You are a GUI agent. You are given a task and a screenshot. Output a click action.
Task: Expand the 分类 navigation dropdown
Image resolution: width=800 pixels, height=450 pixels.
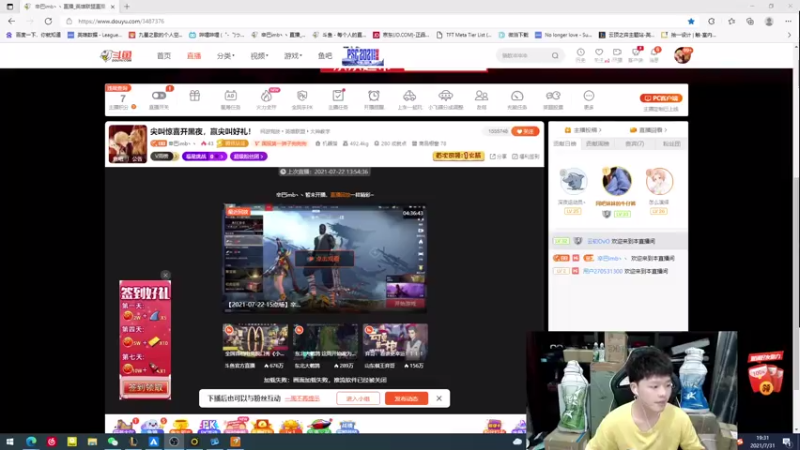[226, 56]
